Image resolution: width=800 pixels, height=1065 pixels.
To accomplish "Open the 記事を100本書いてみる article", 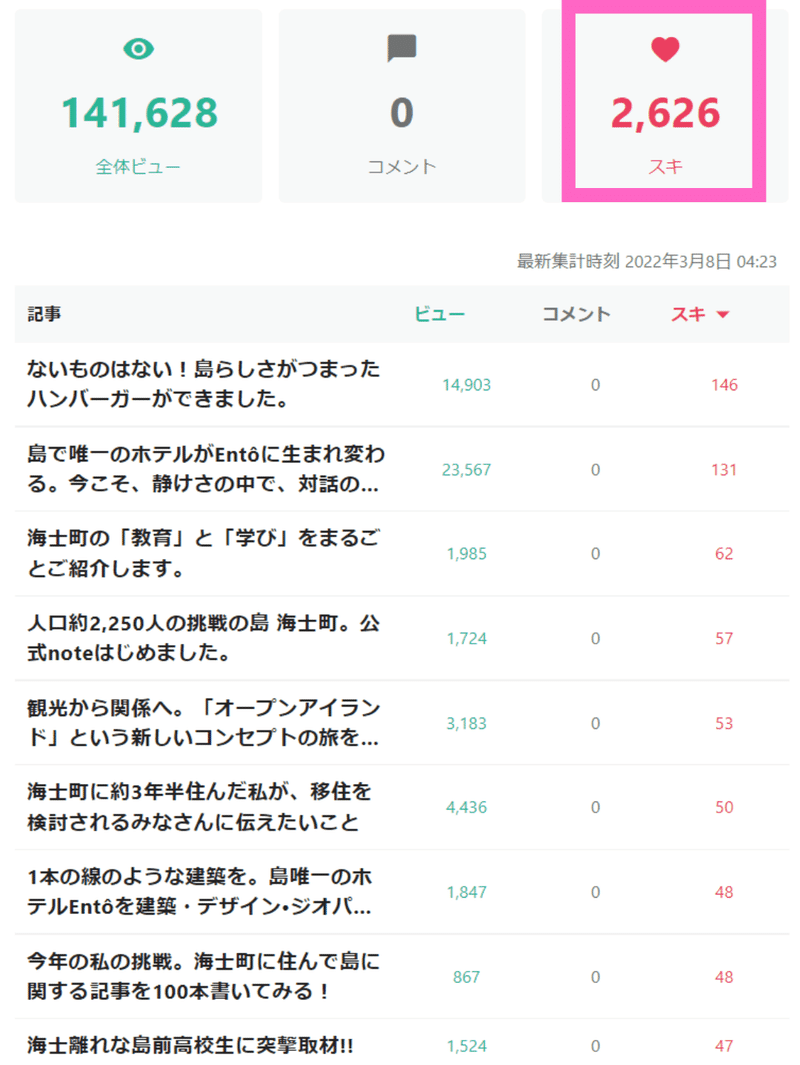I will click(x=203, y=977).
